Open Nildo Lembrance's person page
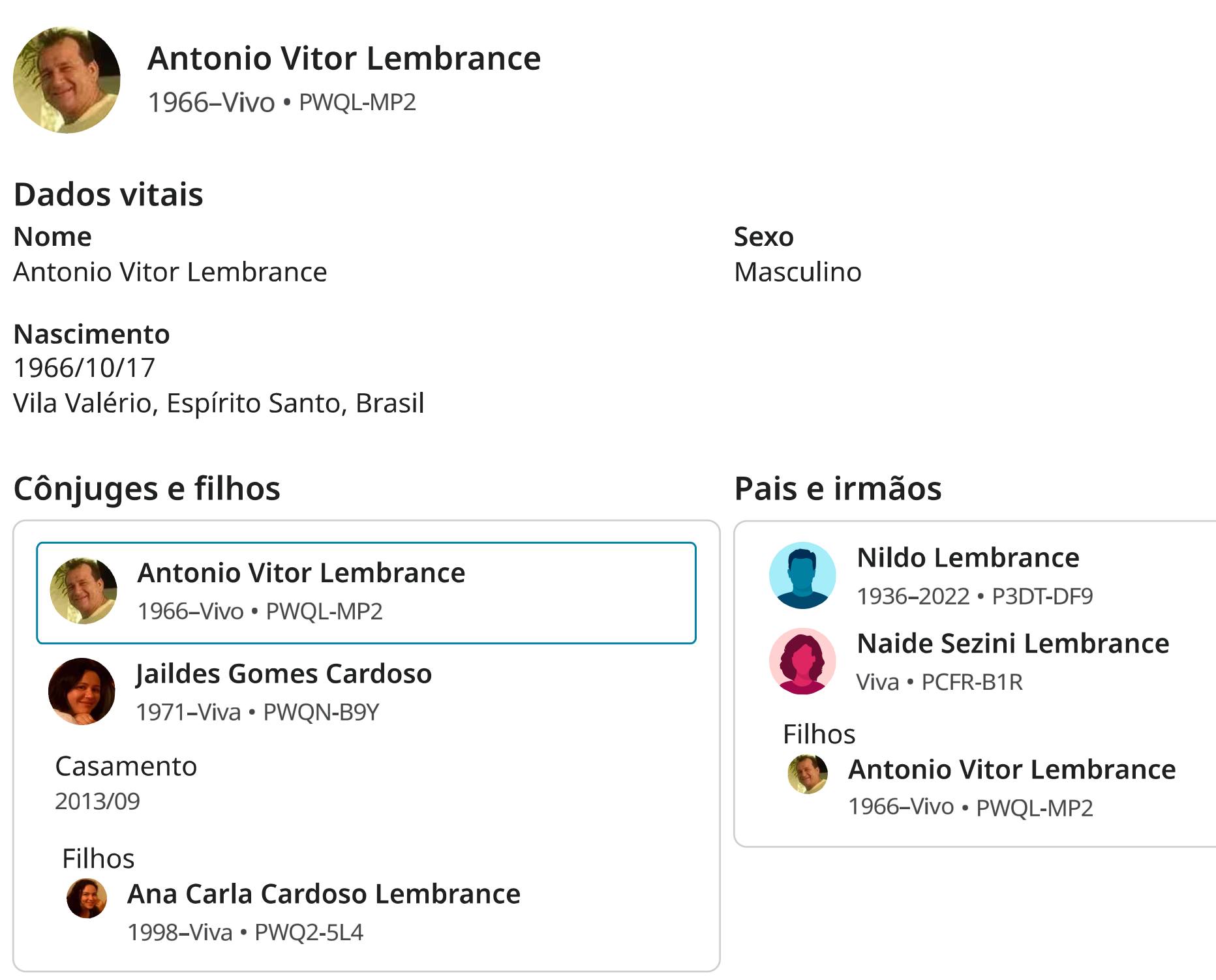The width and height of the screenshot is (1216, 980). [x=967, y=558]
